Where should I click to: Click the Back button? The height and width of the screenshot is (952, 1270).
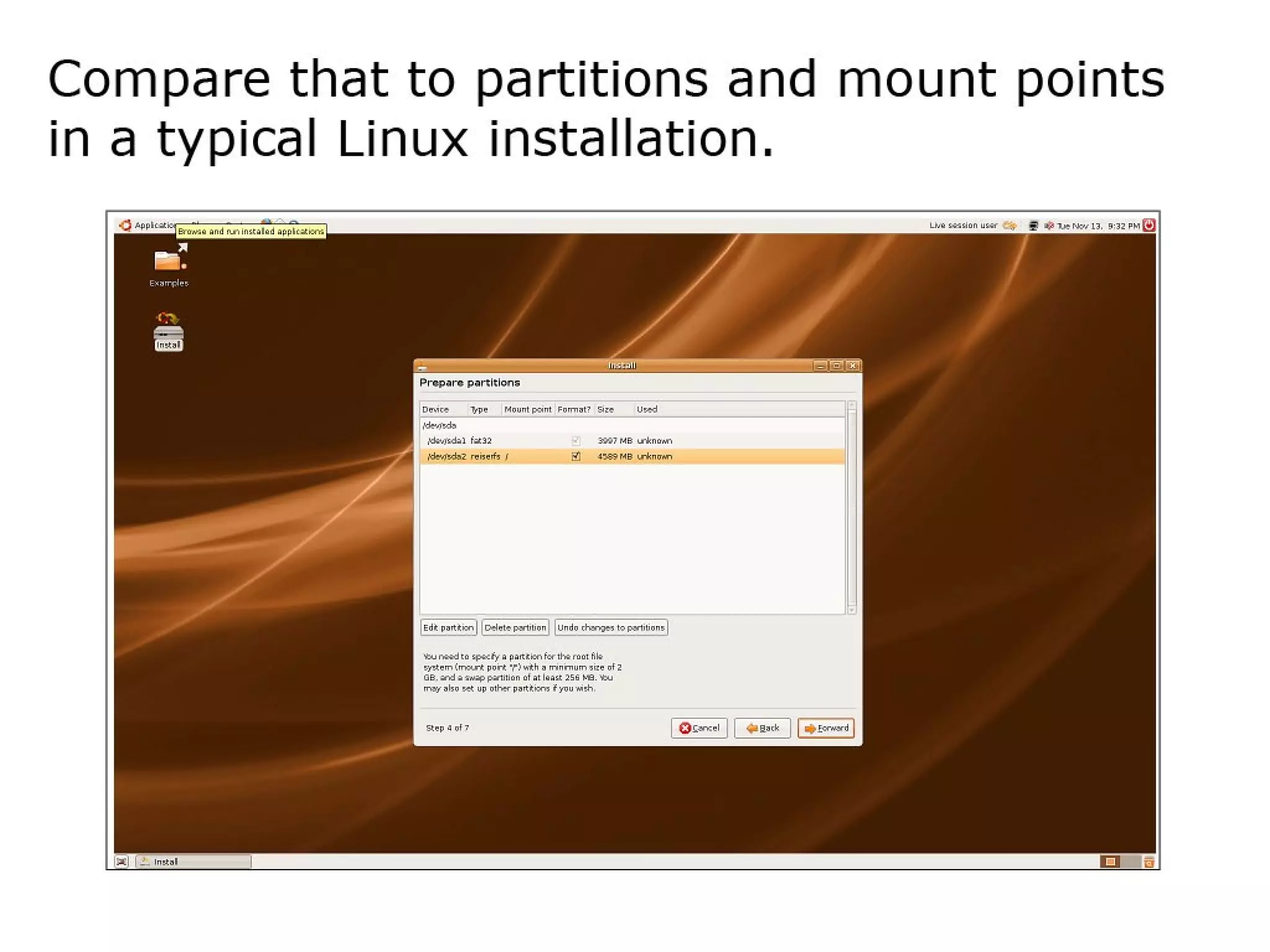click(x=762, y=728)
